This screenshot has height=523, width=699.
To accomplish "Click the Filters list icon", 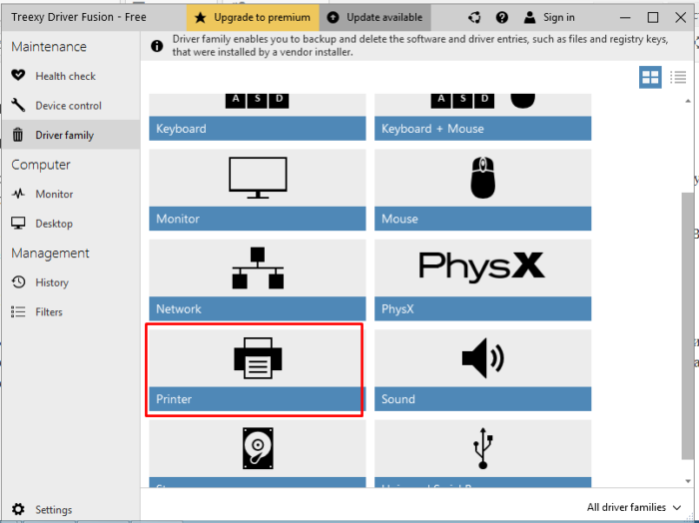I will [x=18, y=311].
